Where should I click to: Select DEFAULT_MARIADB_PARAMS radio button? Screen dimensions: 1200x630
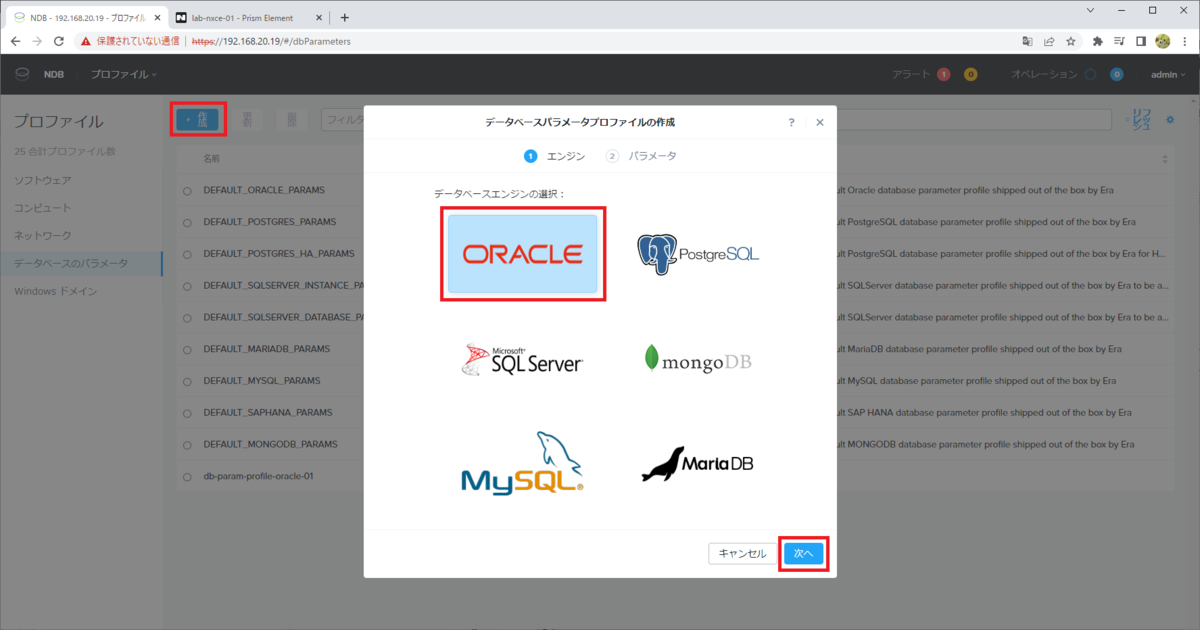click(x=187, y=349)
